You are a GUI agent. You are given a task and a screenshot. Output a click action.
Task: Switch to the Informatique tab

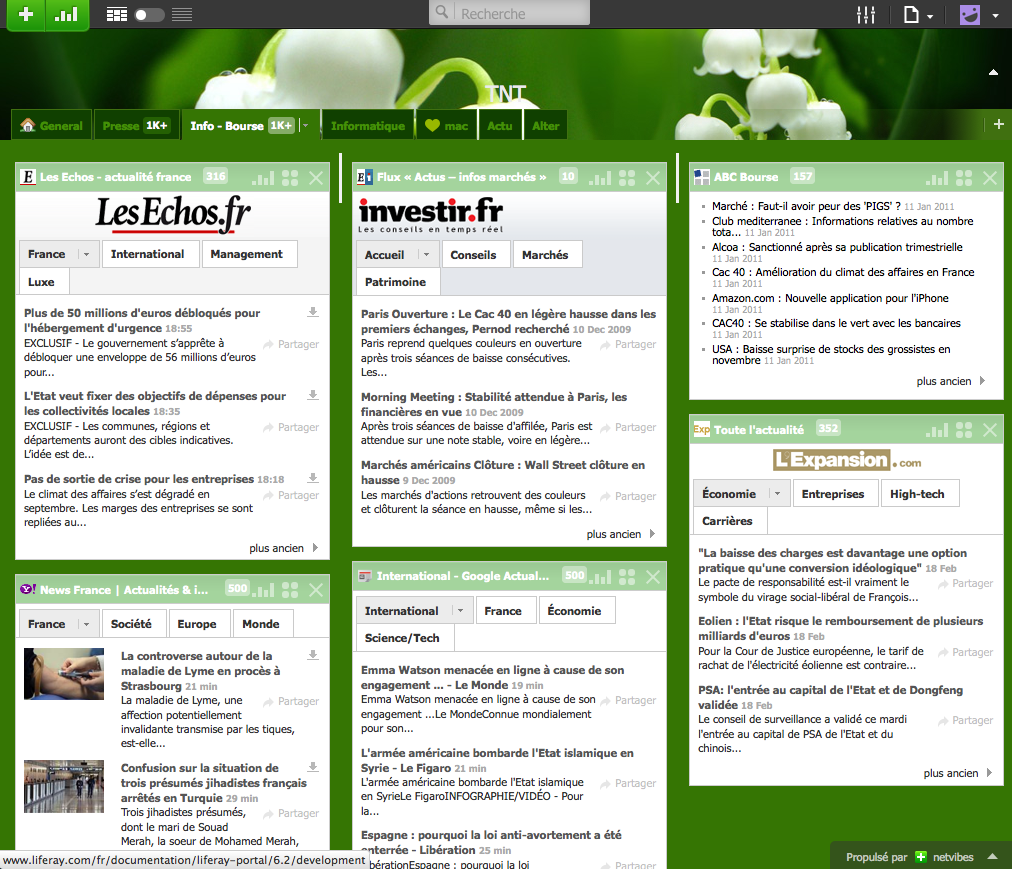[x=367, y=126]
